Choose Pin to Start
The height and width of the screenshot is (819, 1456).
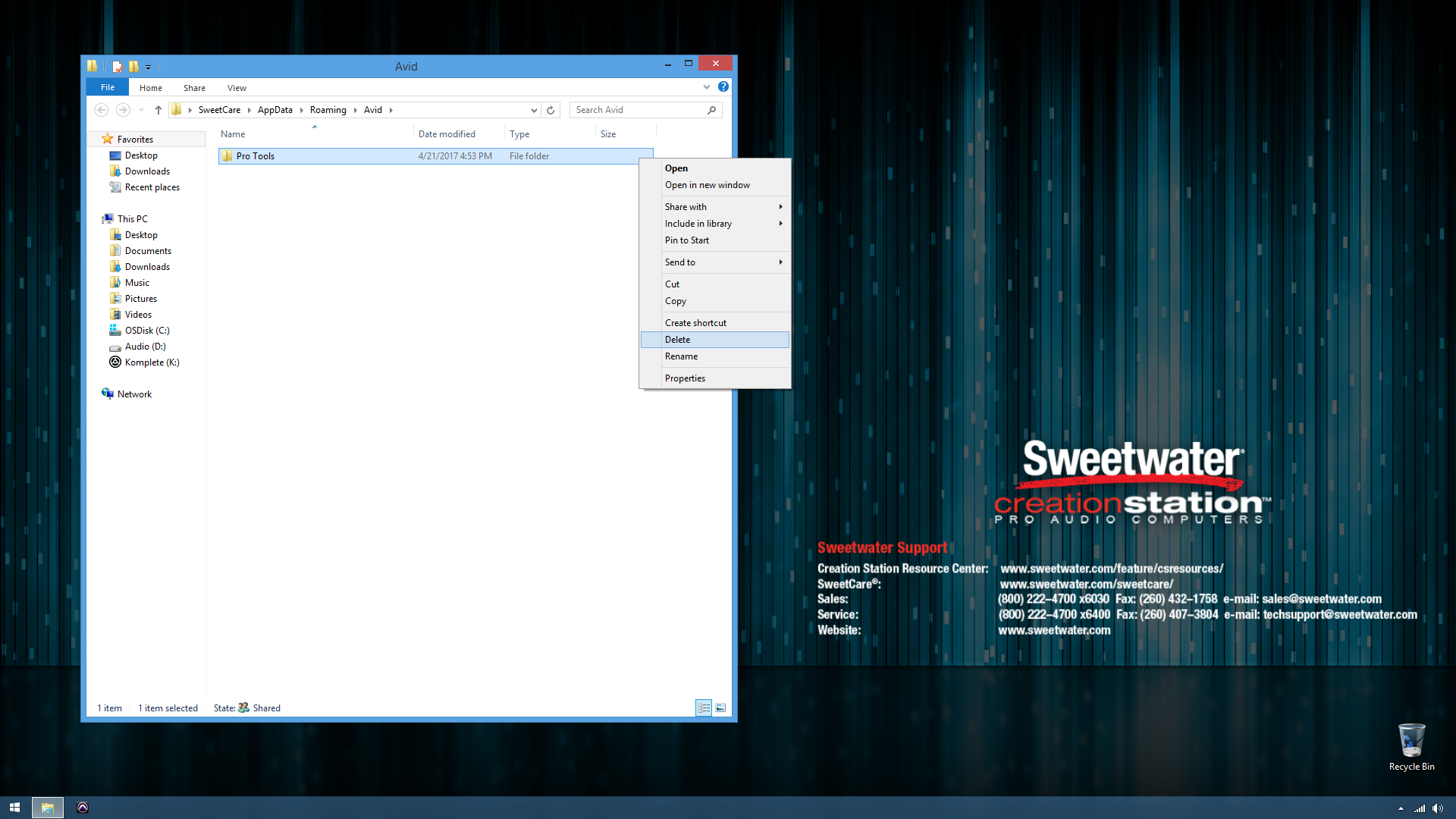(715, 240)
